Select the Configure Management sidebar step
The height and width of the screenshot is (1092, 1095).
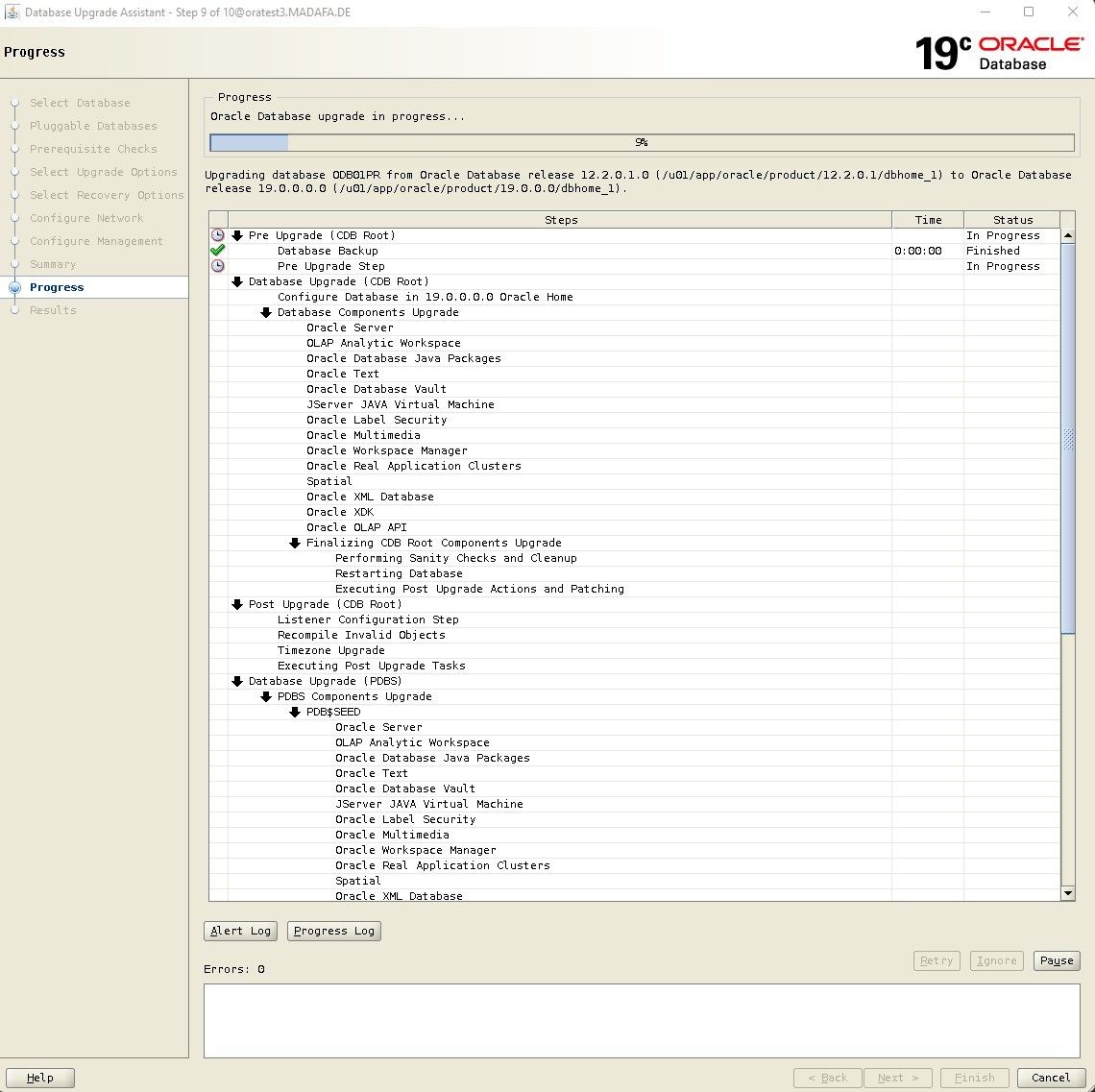(x=96, y=241)
